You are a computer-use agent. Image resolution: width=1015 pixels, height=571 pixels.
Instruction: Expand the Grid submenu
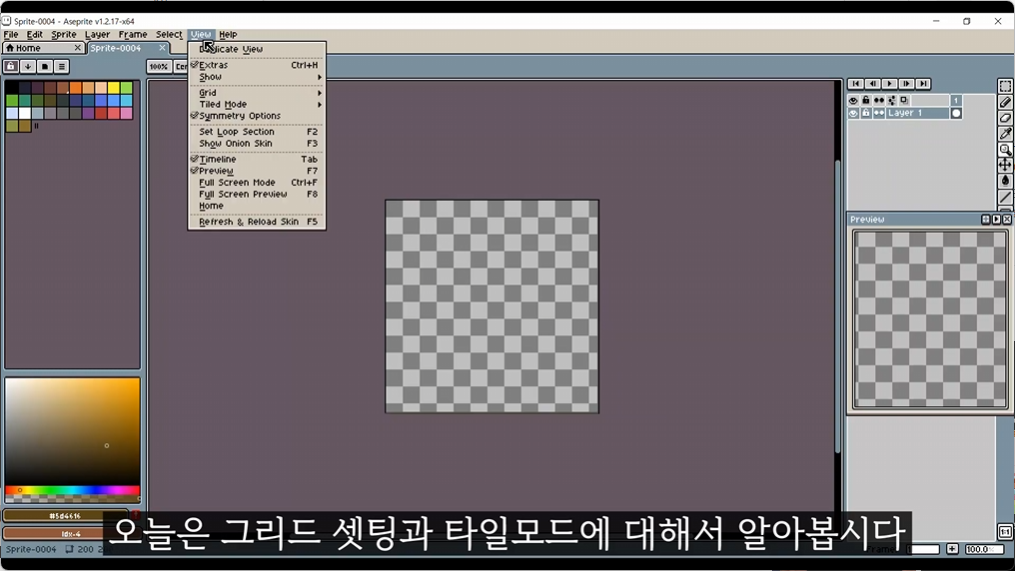click(x=256, y=93)
